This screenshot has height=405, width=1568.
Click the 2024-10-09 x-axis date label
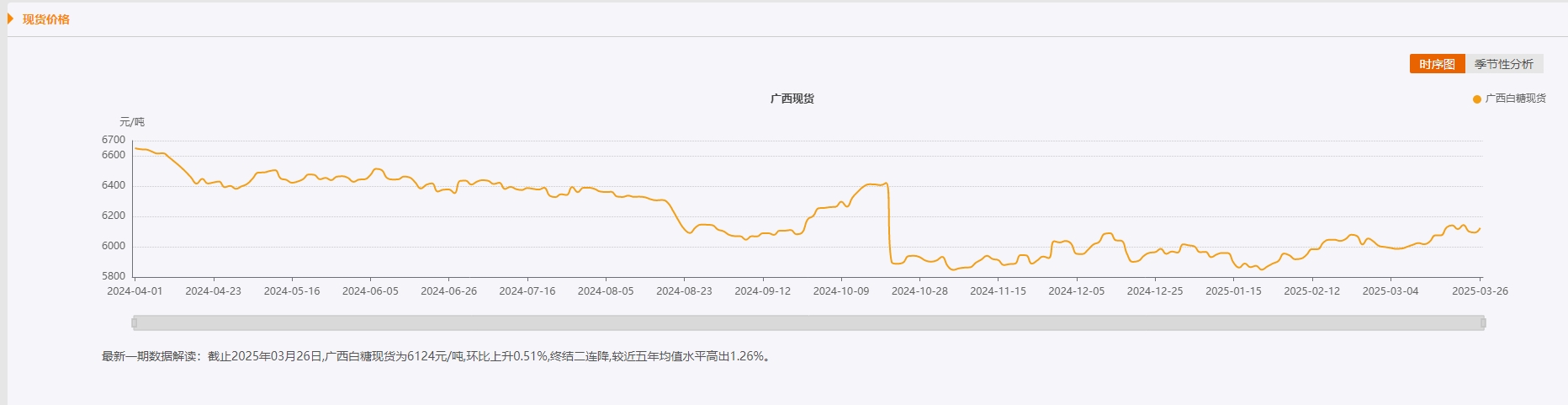tap(840, 291)
